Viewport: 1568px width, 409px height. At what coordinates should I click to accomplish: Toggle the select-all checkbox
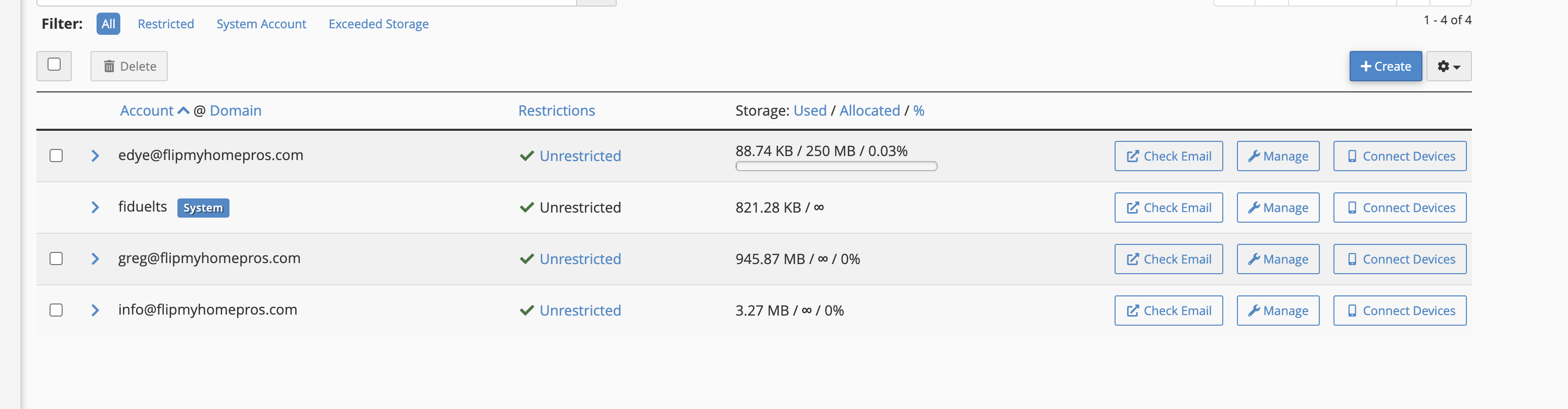tap(54, 65)
